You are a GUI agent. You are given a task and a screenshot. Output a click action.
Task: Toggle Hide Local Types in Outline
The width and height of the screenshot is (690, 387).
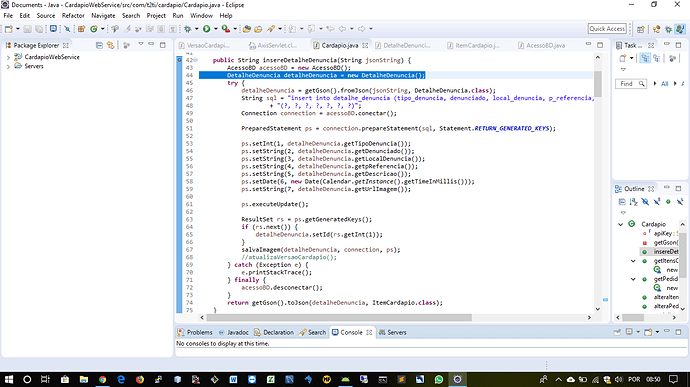[x=680, y=202]
